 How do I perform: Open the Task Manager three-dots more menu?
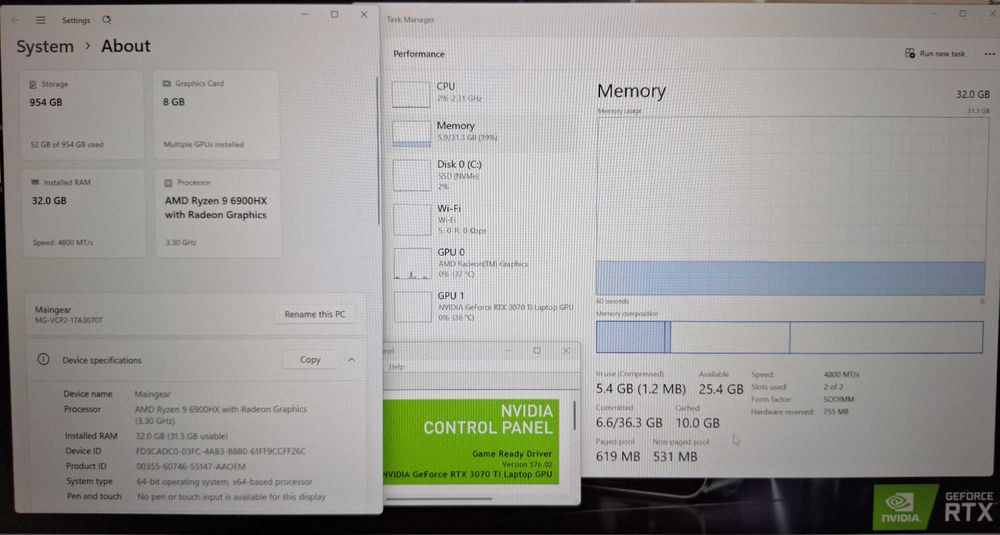(989, 54)
